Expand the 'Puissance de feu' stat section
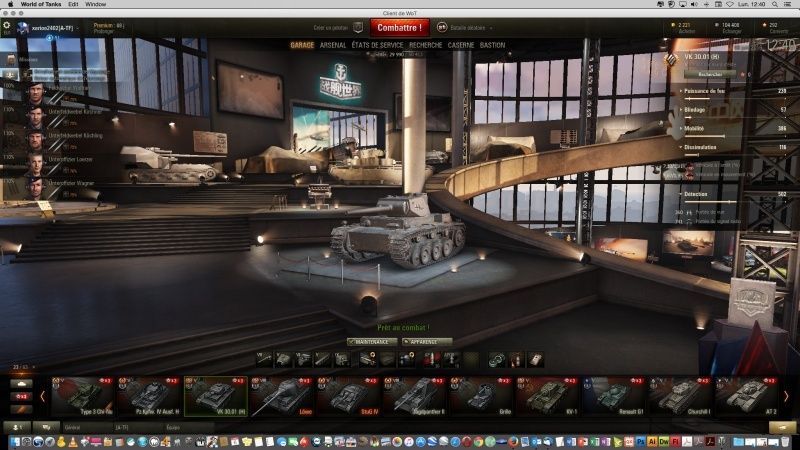The height and width of the screenshot is (450, 800). (703, 91)
